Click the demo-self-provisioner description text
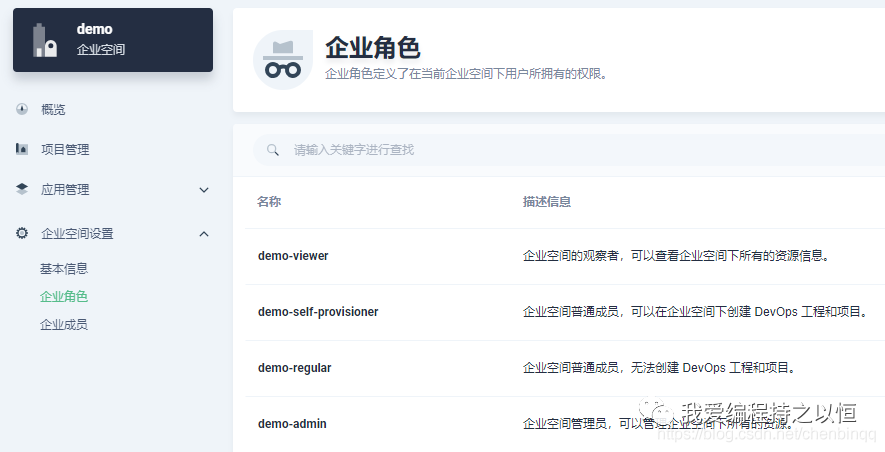This screenshot has width=885, height=452. [x=696, y=311]
